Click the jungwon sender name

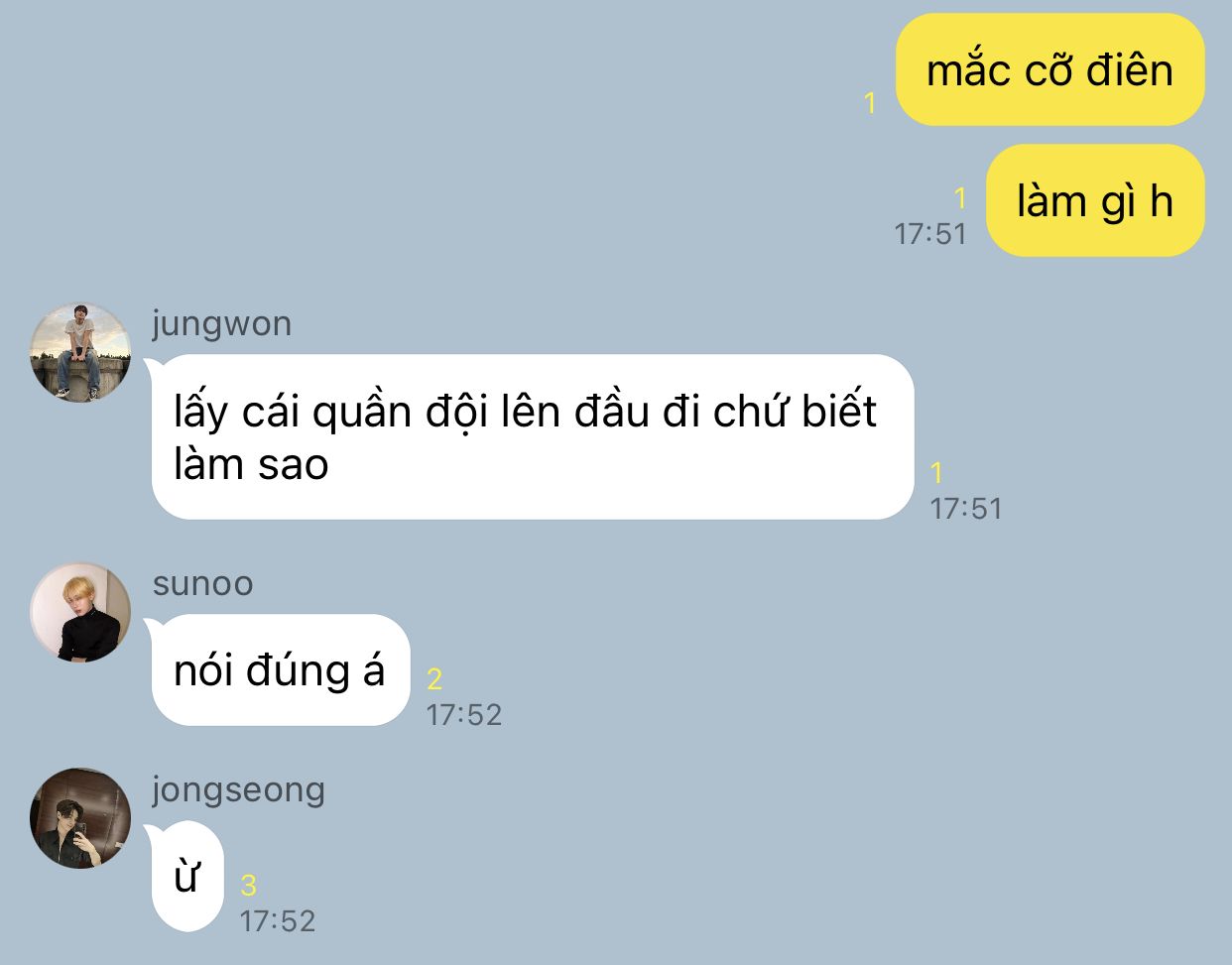click(x=222, y=323)
